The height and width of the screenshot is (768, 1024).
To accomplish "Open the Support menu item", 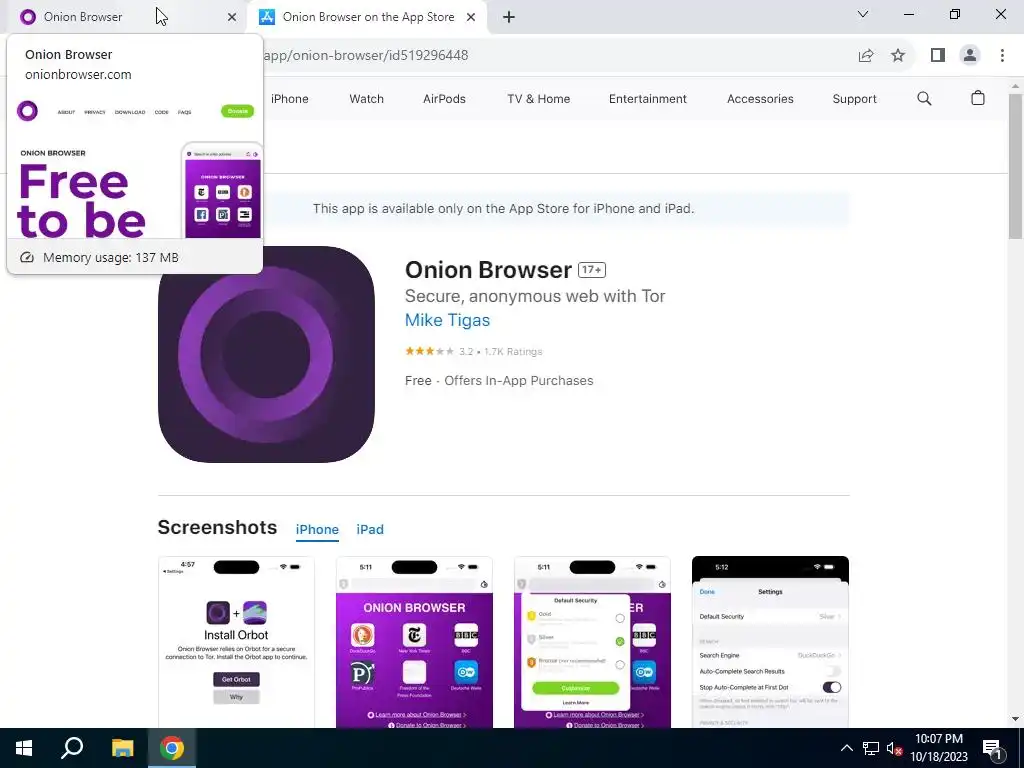I will tap(854, 99).
